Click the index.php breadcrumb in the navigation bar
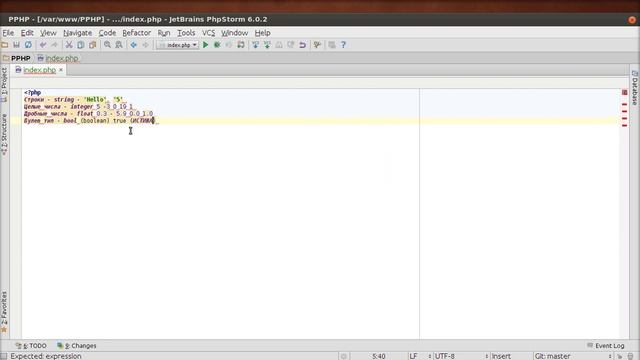The image size is (640, 360). 58,58
